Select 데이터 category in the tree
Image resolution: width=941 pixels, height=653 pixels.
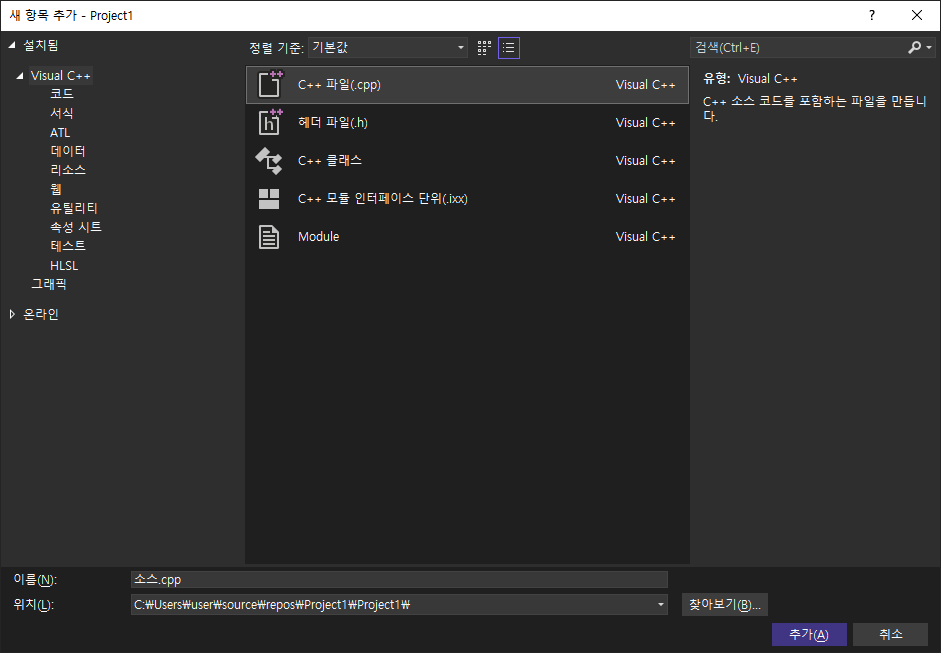pos(68,151)
